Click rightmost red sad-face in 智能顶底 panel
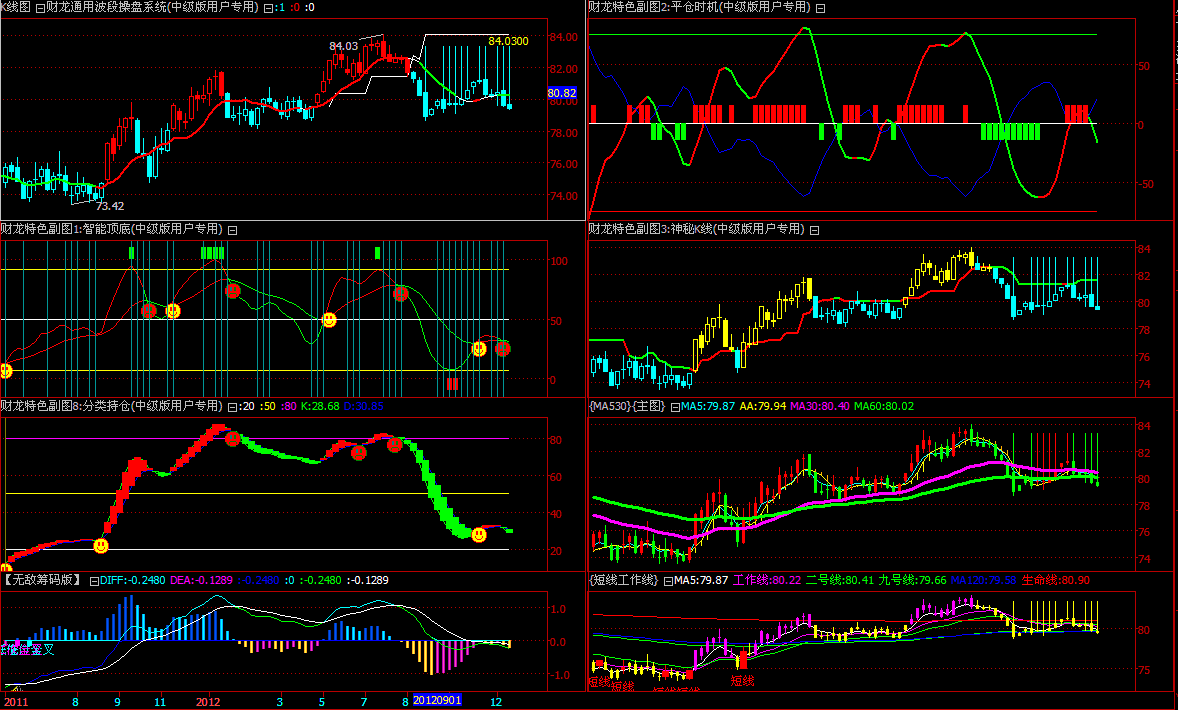This screenshot has height=710, width=1178. click(x=503, y=348)
